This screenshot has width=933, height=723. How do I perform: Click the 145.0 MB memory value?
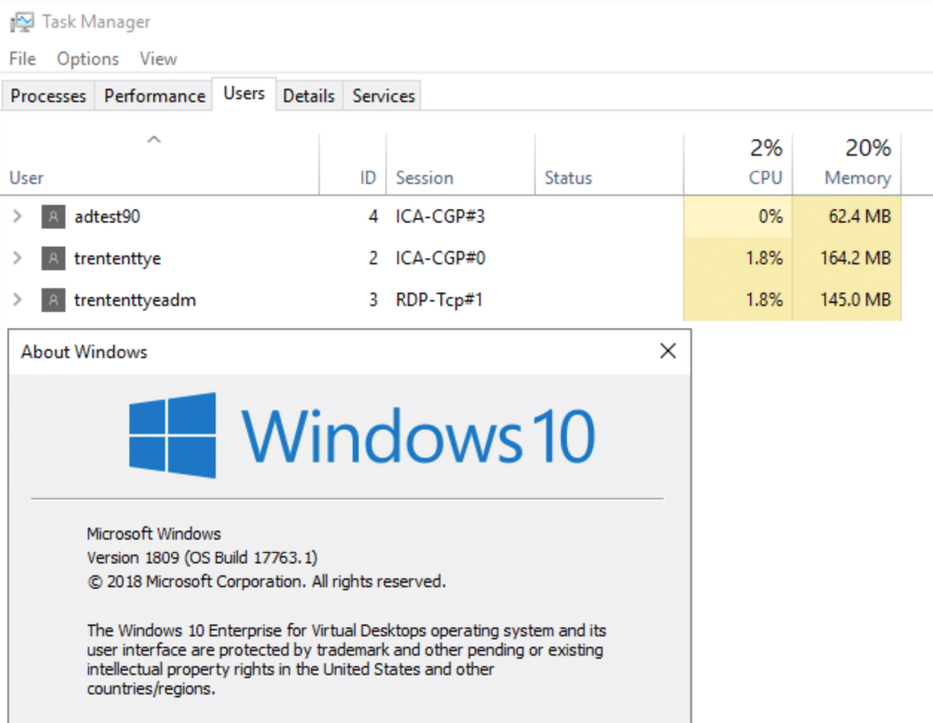pyautogui.click(x=856, y=299)
